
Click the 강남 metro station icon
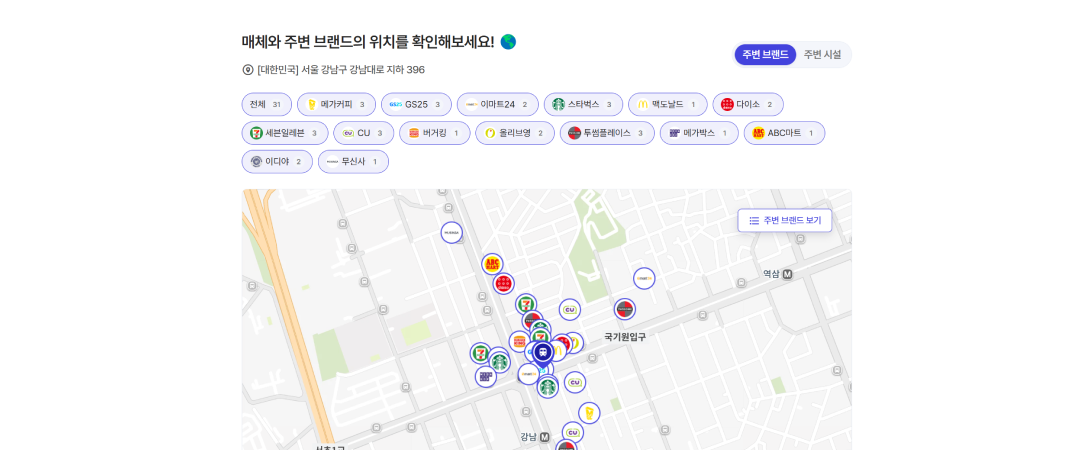(545, 437)
